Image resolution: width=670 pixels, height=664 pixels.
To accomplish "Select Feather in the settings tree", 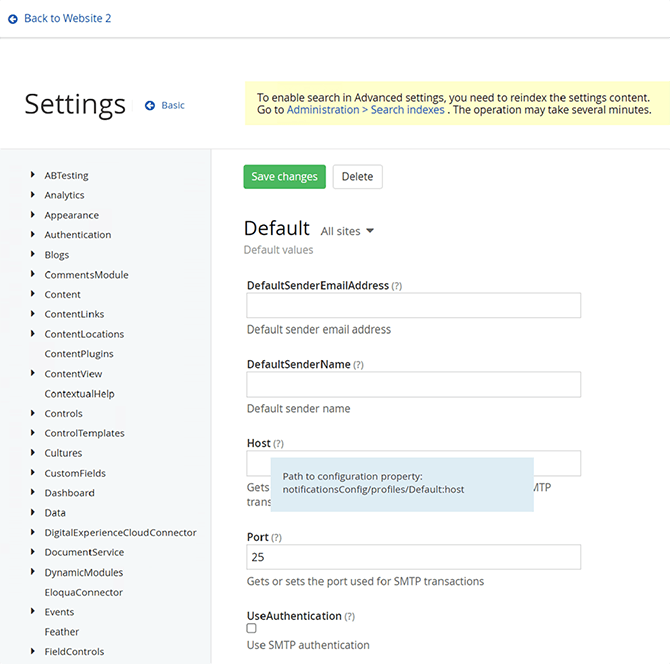I will [x=61, y=632].
